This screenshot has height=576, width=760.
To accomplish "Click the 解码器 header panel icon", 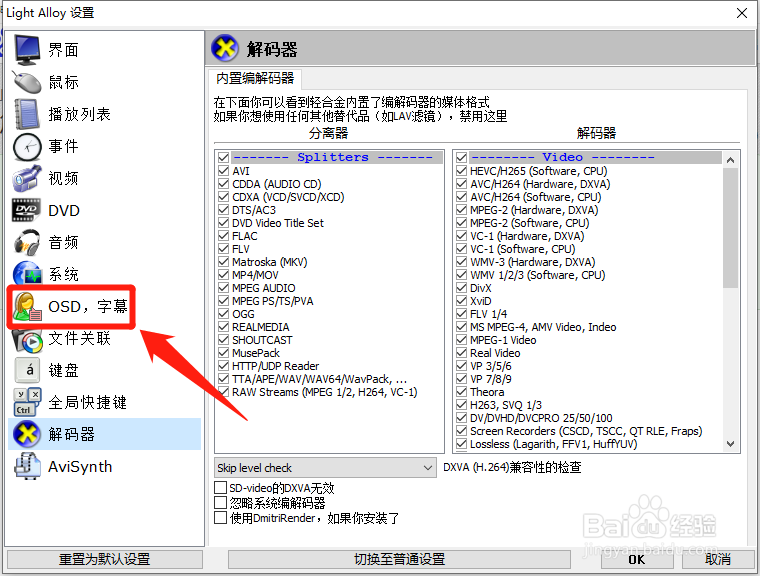I will [x=225, y=48].
